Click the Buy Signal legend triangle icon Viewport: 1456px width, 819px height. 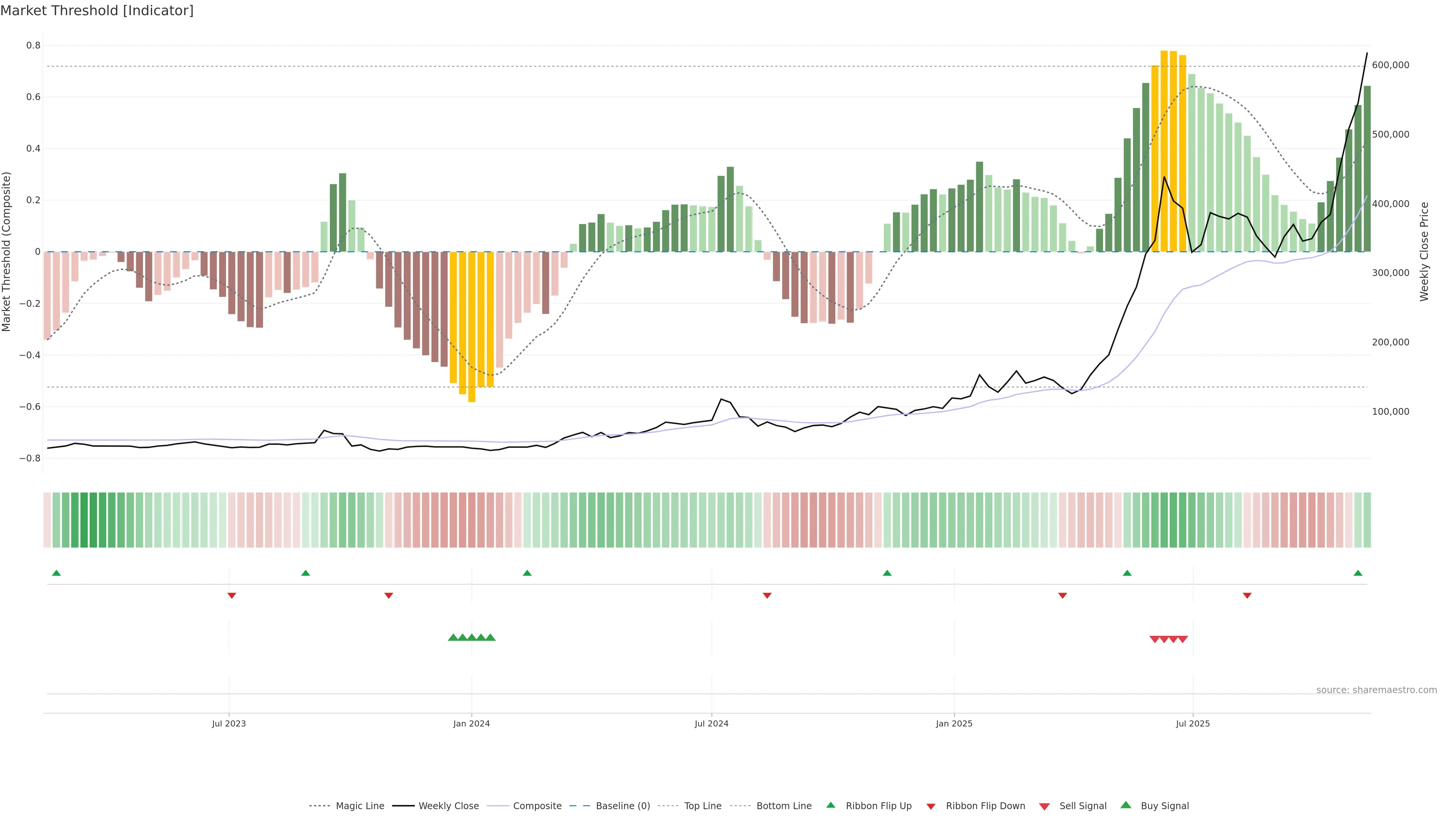[1126, 805]
